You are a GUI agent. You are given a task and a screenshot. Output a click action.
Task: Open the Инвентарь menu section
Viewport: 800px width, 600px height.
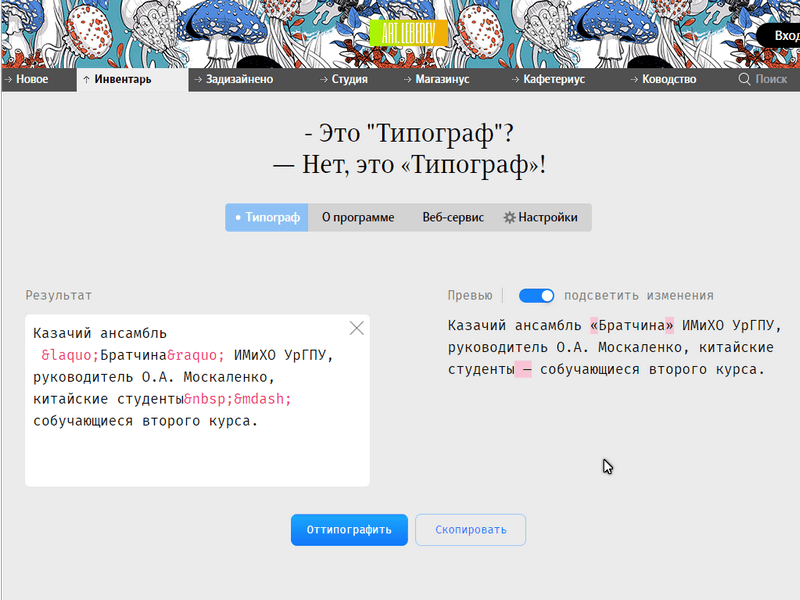[133, 80]
